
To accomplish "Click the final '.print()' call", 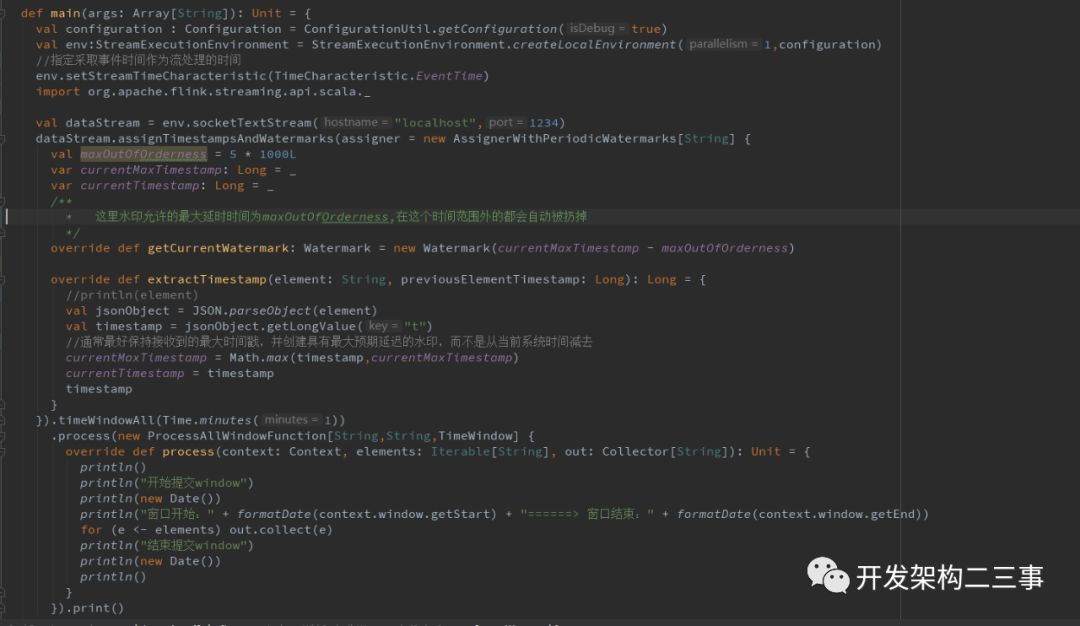I will tap(94, 608).
